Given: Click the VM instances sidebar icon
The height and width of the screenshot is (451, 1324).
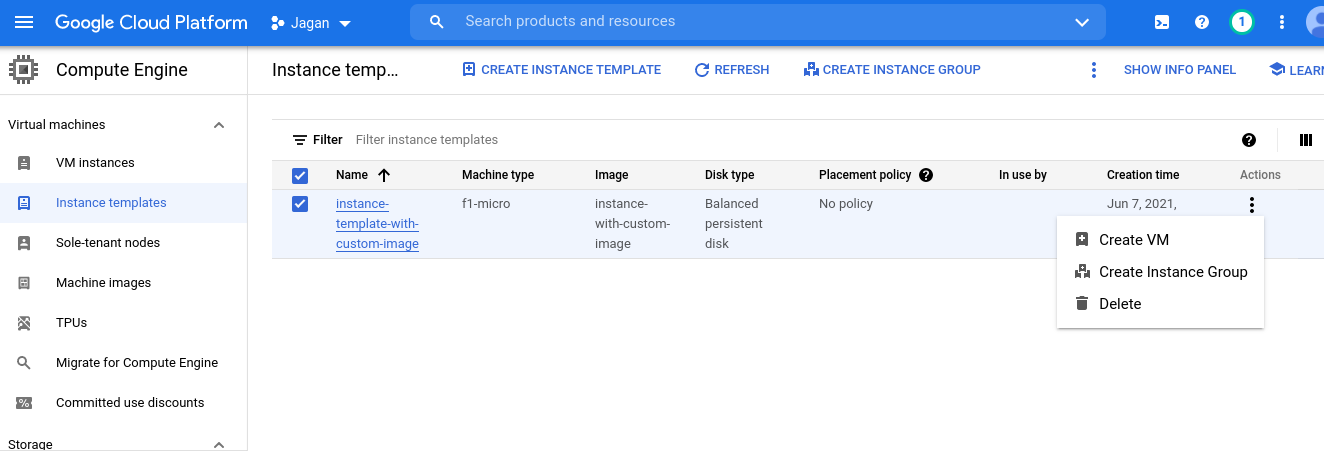Looking at the screenshot, I should [24, 163].
